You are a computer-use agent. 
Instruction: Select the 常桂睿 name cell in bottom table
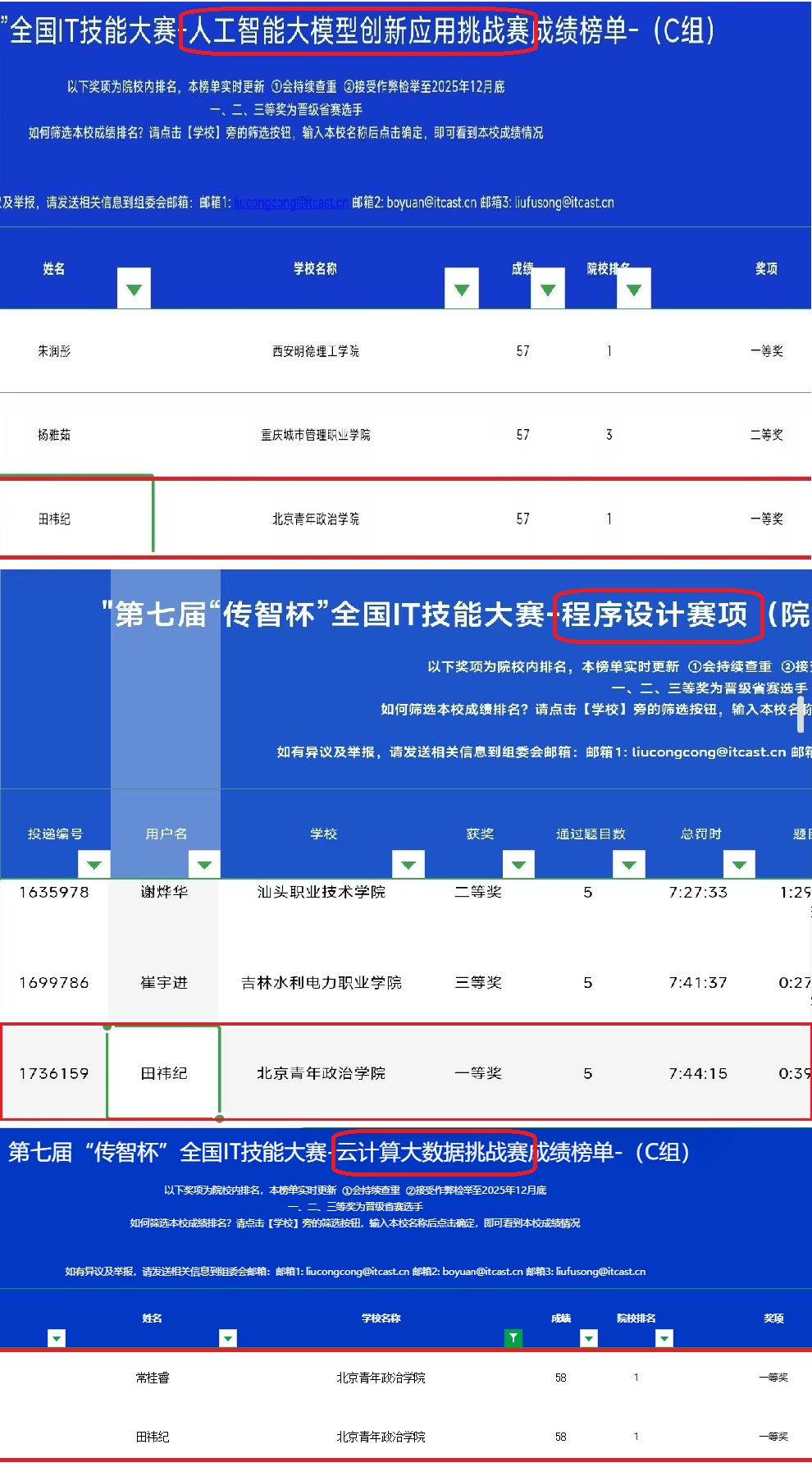point(153,1378)
